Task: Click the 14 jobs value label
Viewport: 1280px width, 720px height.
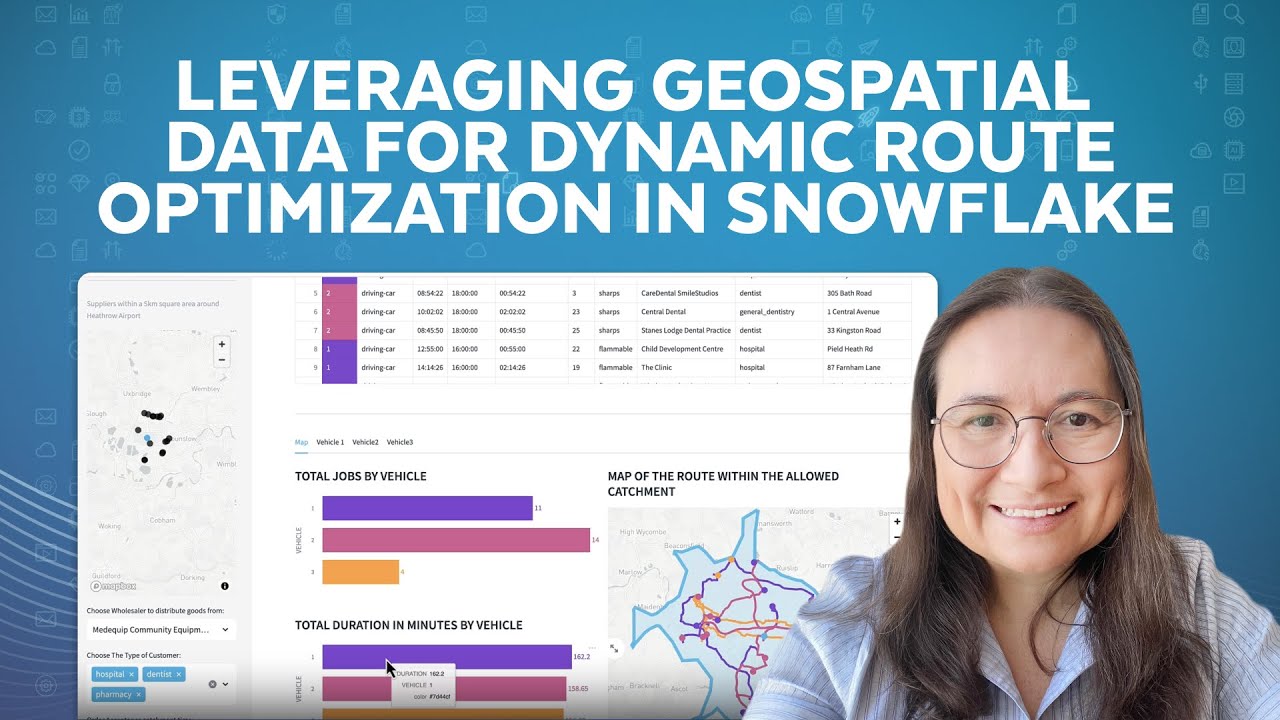Action: (595, 540)
